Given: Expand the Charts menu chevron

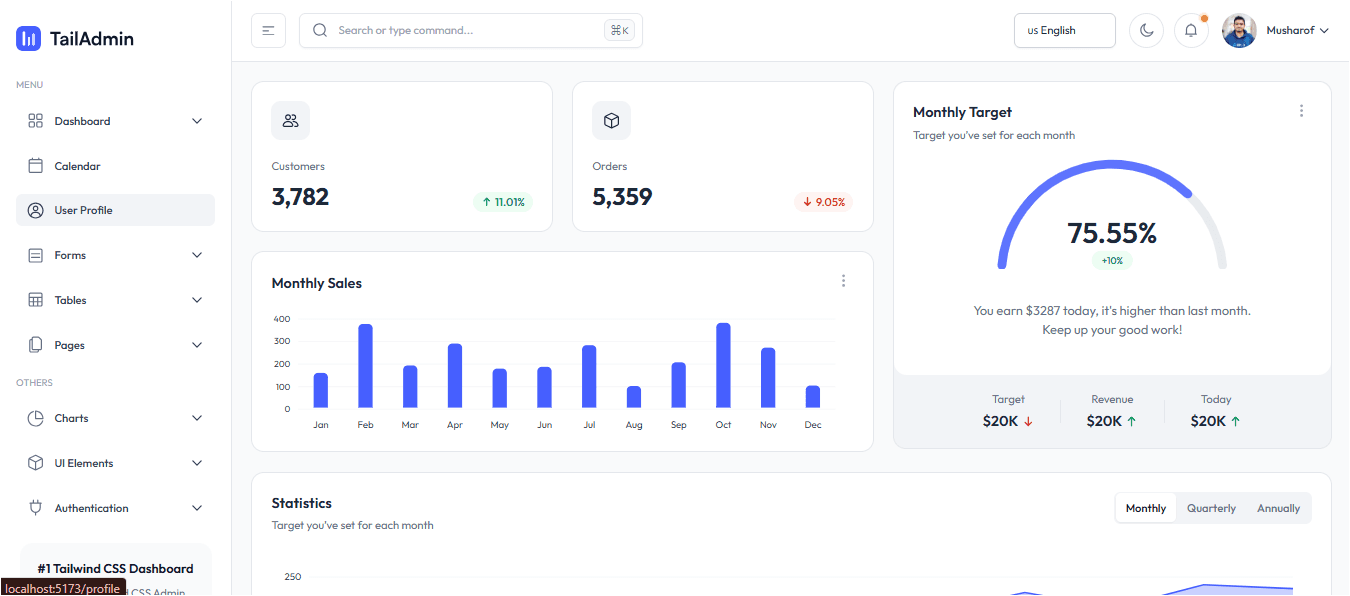Looking at the screenshot, I should [x=197, y=418].
